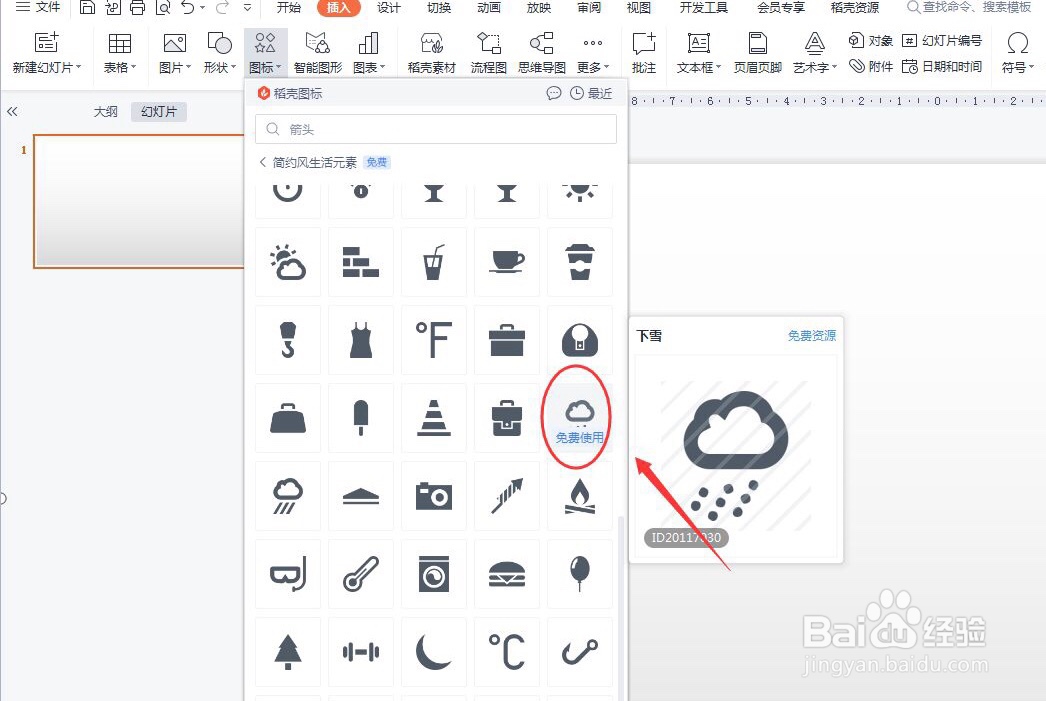Expand the 新建幻灯片 dropdown arrow
Screen dimensions: 1046x701
click(79, 67)
